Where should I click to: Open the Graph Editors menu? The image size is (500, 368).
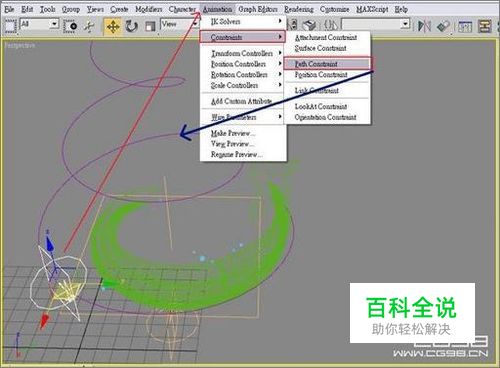pos(258,9)
